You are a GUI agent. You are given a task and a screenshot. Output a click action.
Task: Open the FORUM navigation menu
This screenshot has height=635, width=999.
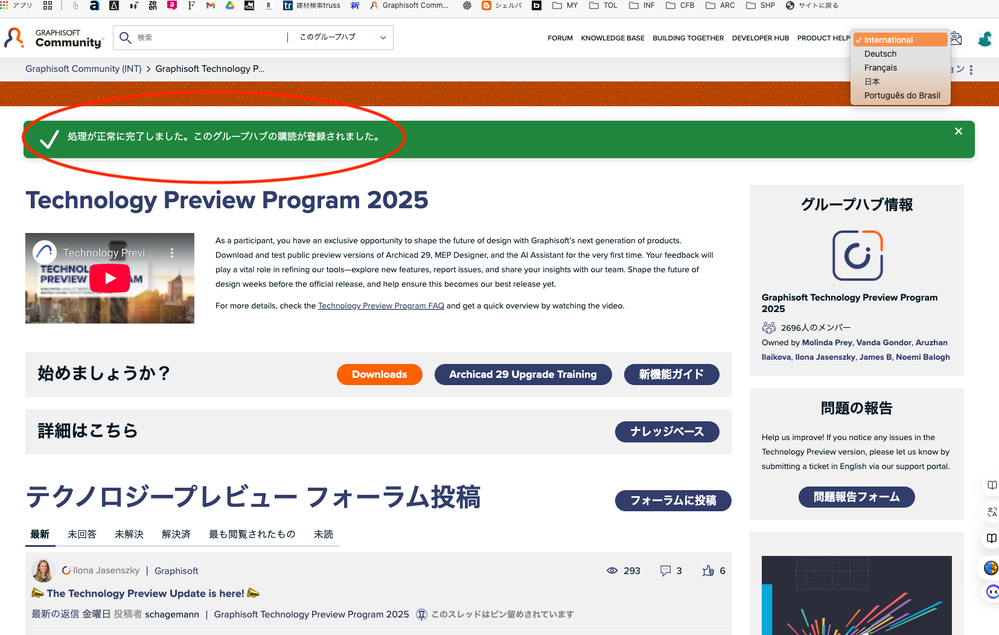pos(560,38)
